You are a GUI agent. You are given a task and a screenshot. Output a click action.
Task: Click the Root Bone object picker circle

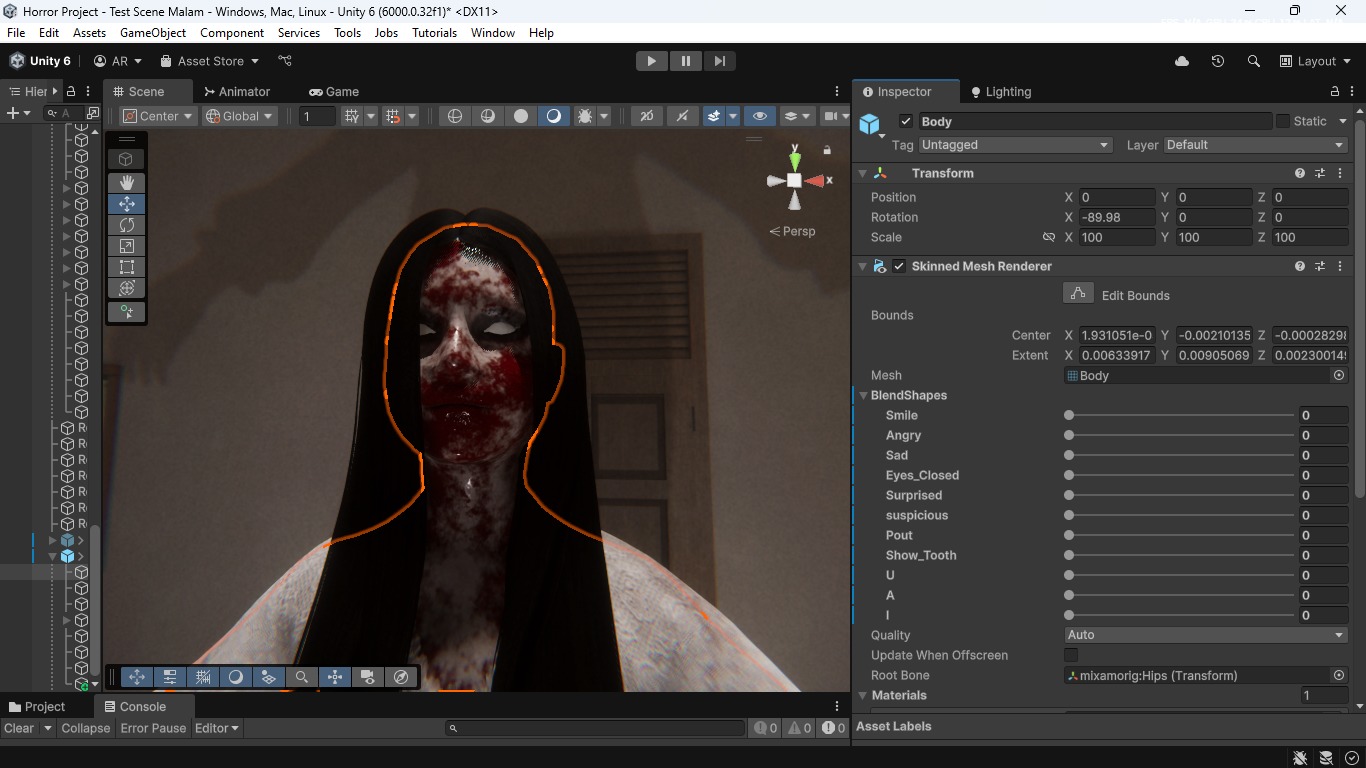[1339, 675]
